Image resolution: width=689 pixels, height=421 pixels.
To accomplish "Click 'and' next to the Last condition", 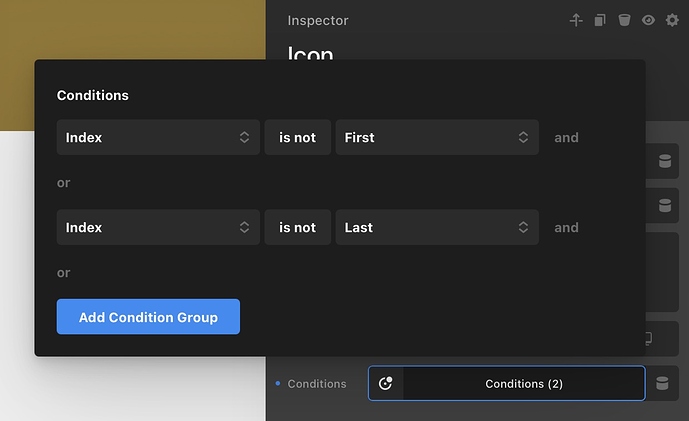I will [x=566, y=228].
